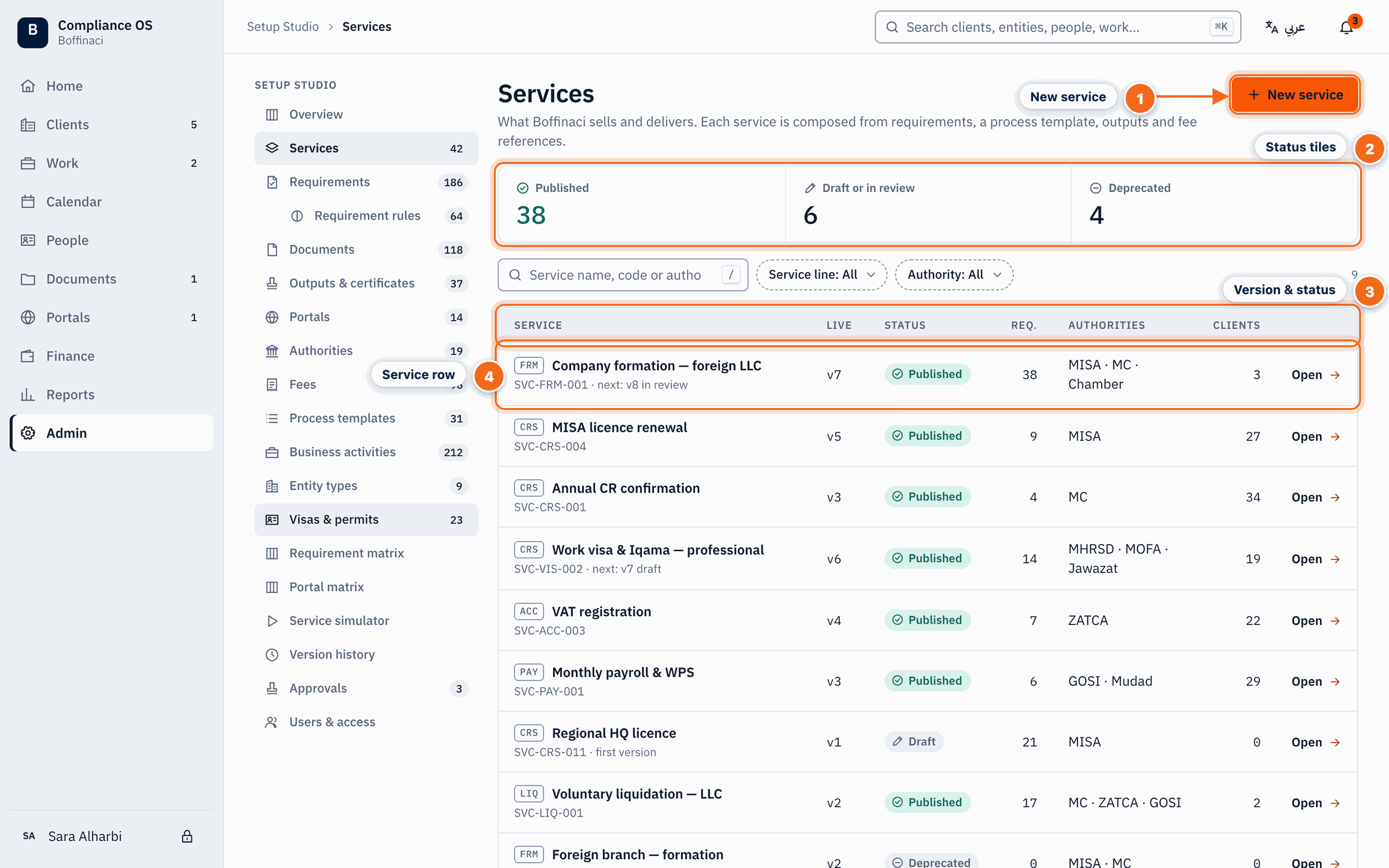Expand the Service line: All filter
The image size is (1389, 868).
pos(821,275)
